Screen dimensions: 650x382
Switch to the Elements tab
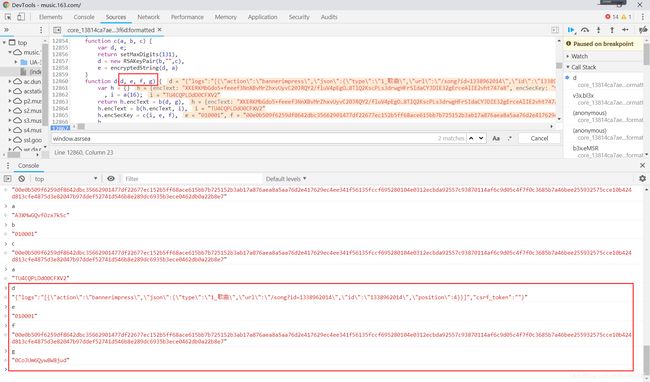(x=51, y=17)
